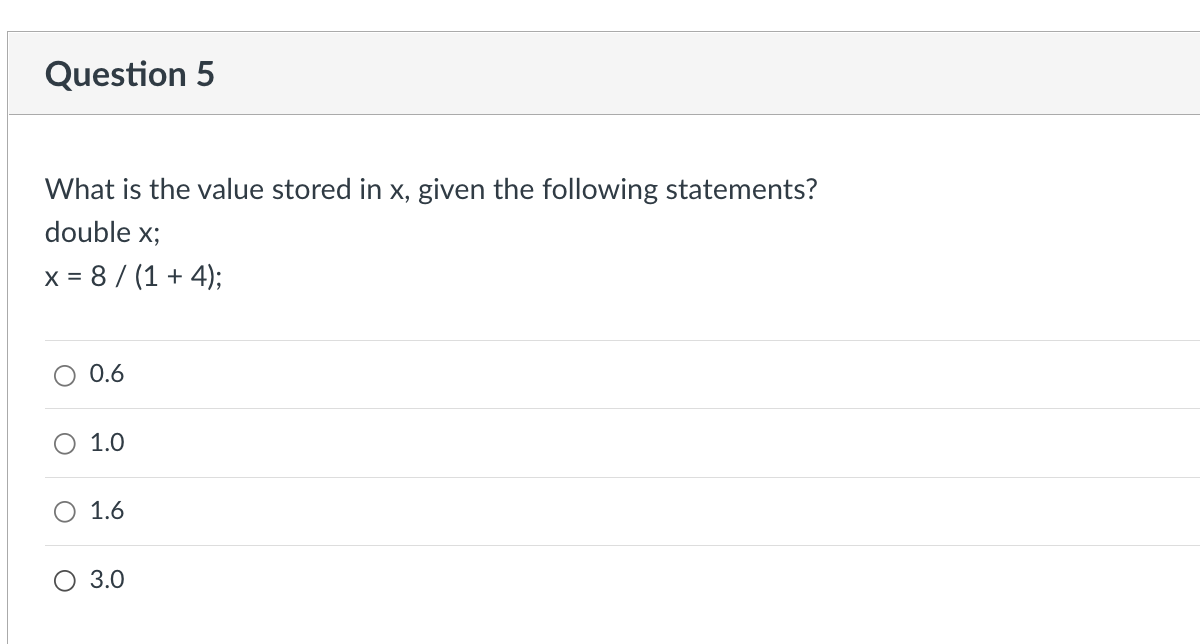Click the 1.6 answer label text

click(106, 511)
